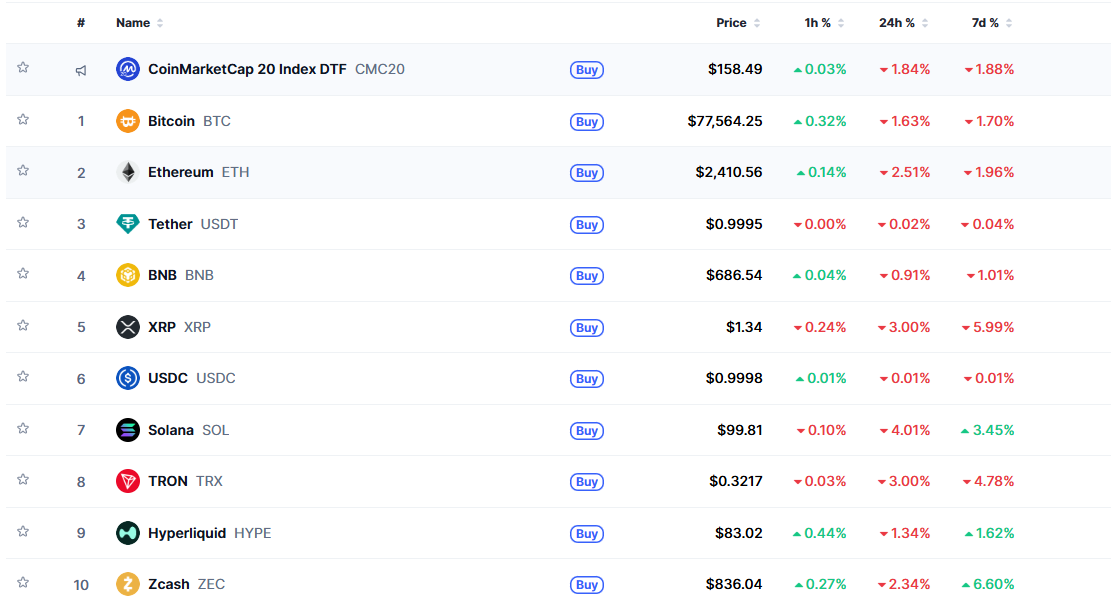This screenshot has width=1111, height=609.
Task: Sort by 24h % change
Action: (903, 23)
